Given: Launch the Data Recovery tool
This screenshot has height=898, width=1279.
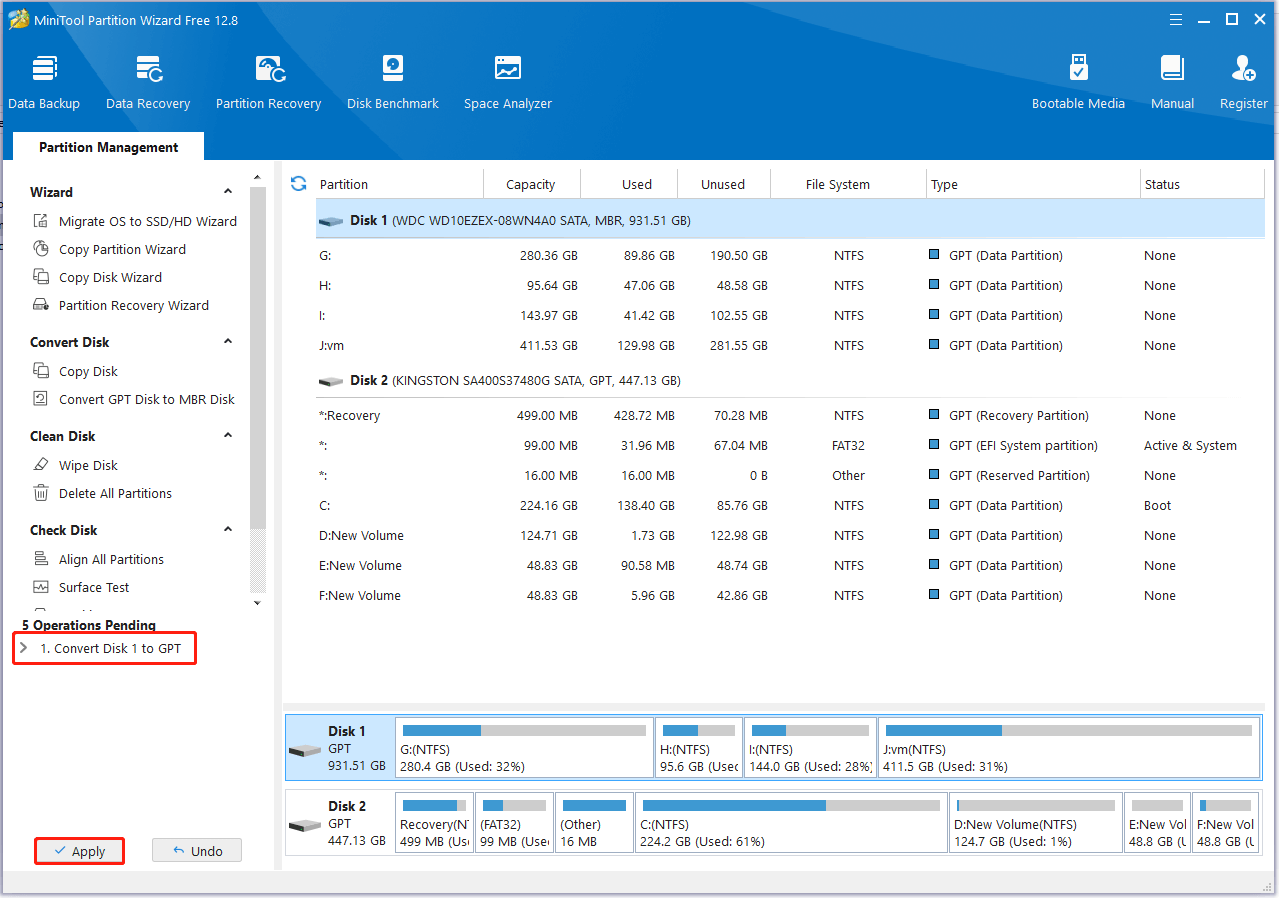Looking at the screenshot, I should [148, 82].
